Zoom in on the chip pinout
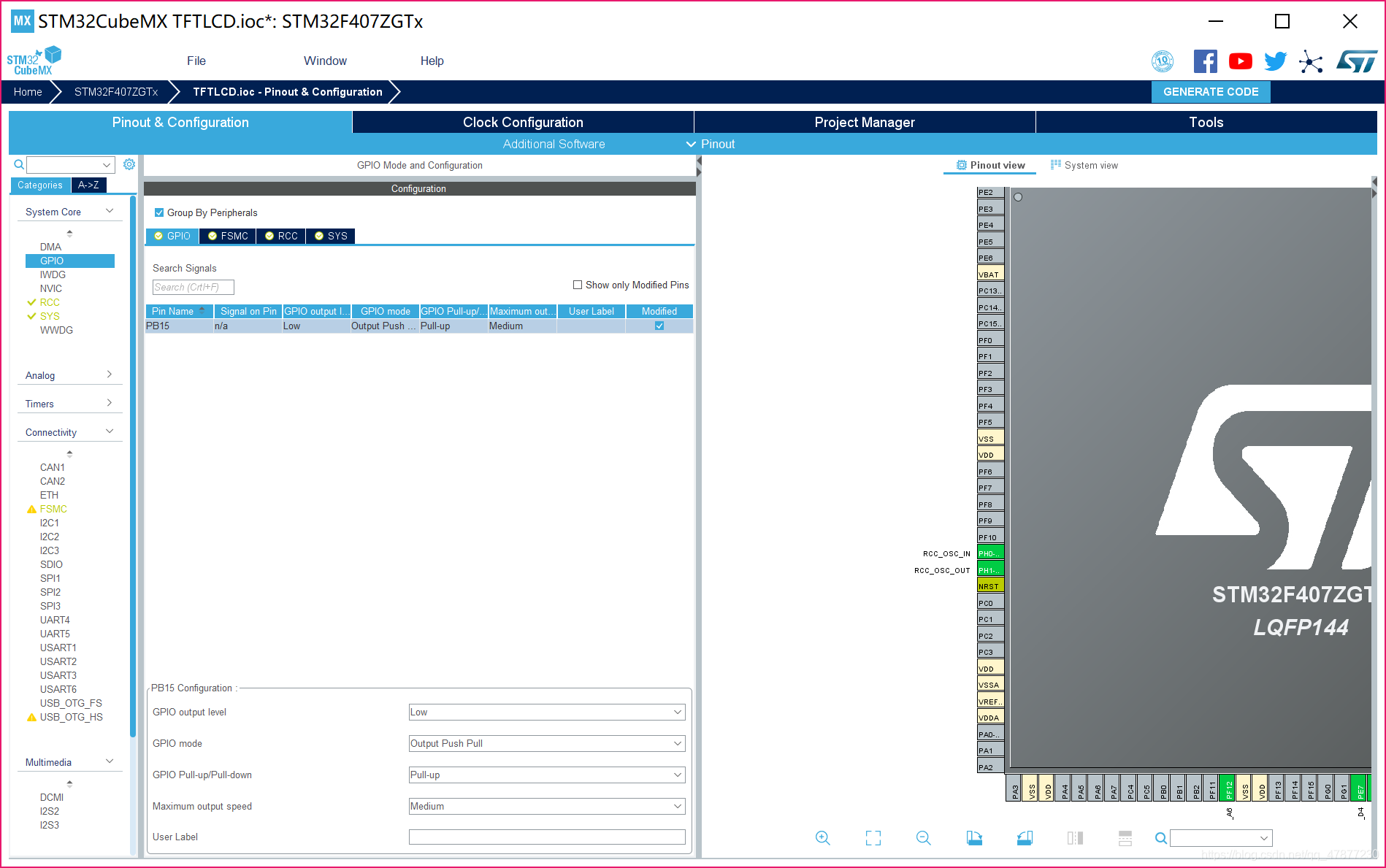The height and width of the screenshot is (868, 1386). pyautogui.click(x=822, y=838)
